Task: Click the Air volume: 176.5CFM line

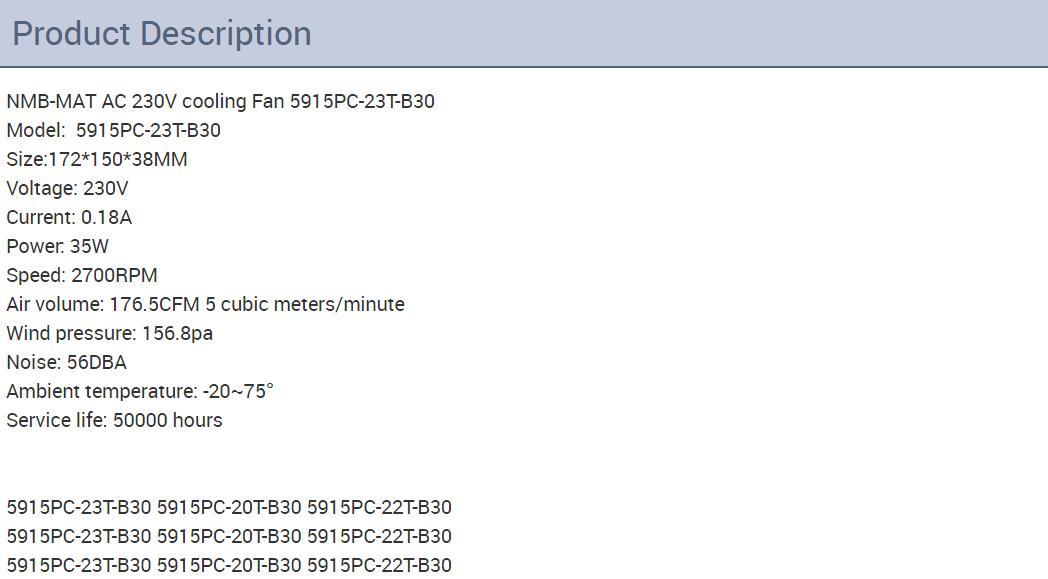Action: point(205,304)
